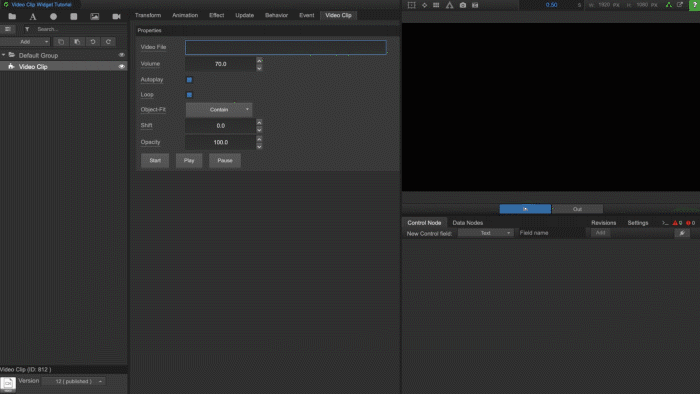Collapse the Default Group tree arrow

point(4,55)
